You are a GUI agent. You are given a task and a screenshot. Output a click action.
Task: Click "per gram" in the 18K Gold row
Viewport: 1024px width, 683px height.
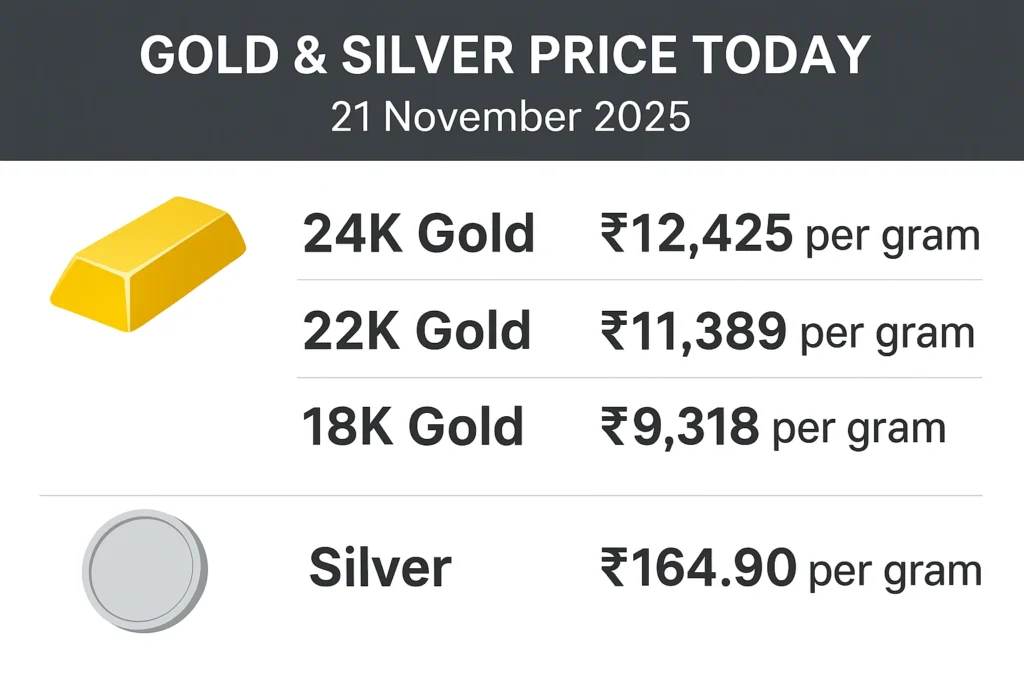tap(860, 430)
